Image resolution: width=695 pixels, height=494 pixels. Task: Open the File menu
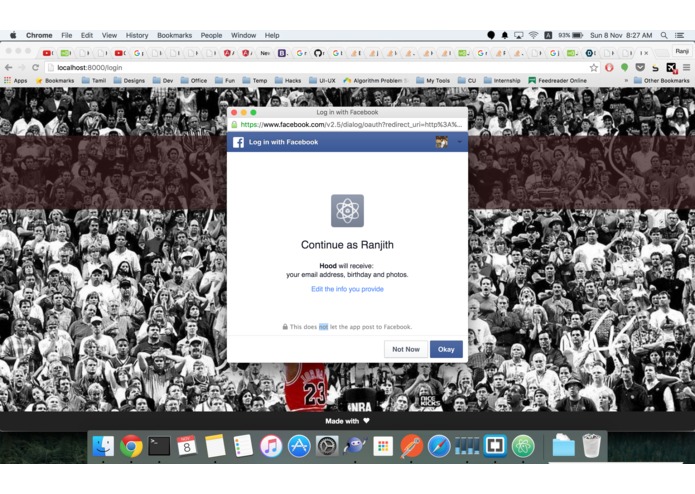click(66, 35)
